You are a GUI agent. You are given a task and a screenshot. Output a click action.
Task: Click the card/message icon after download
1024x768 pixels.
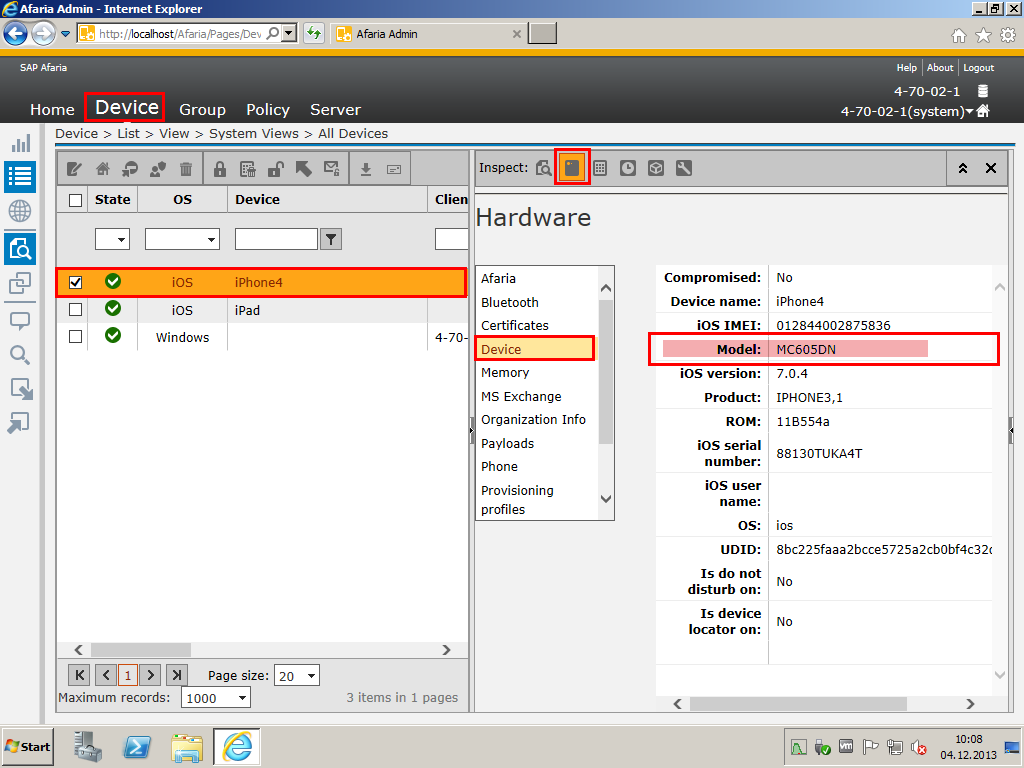click(394, 169)
